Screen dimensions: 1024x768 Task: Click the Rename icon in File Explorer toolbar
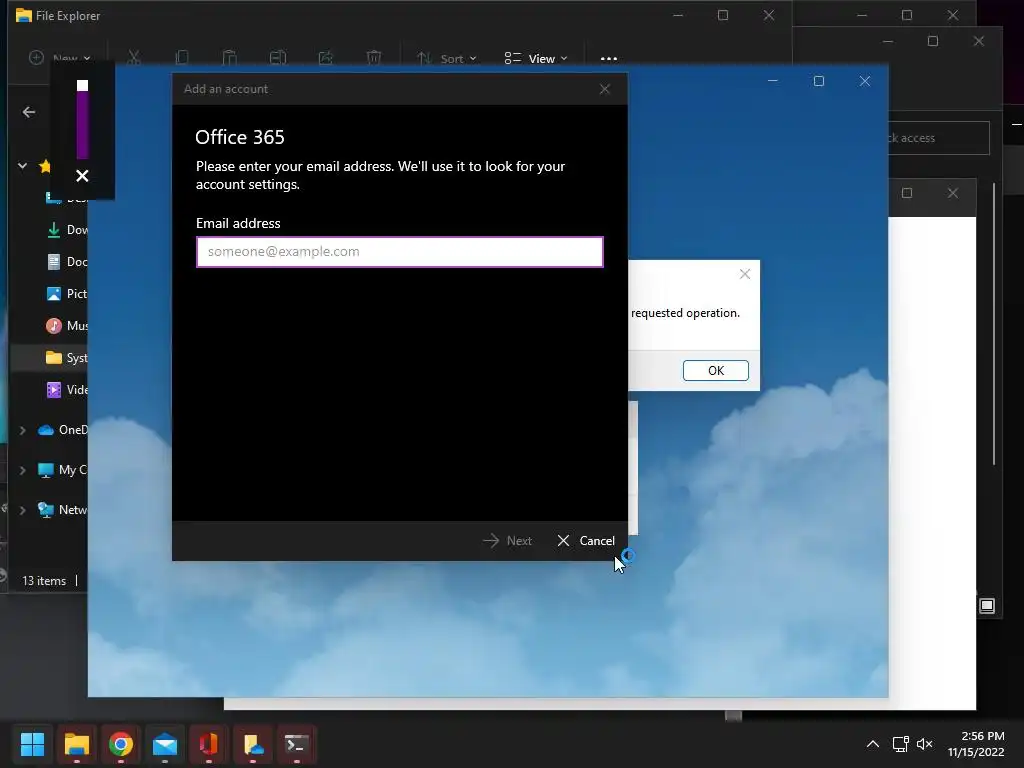[278, 59]
